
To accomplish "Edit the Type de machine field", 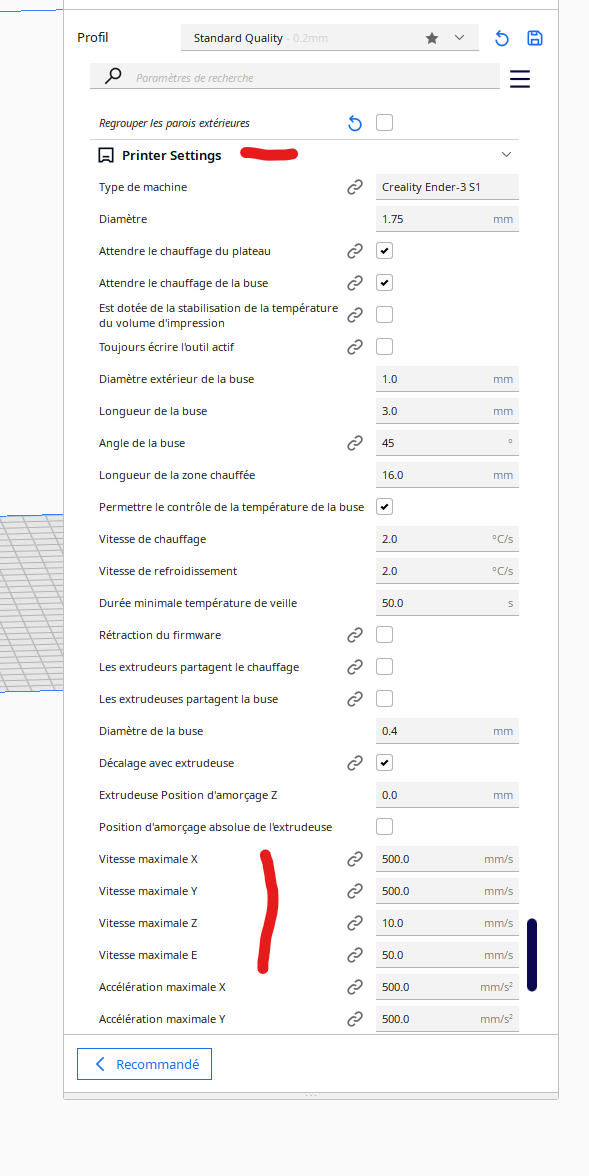I will 447,187.
